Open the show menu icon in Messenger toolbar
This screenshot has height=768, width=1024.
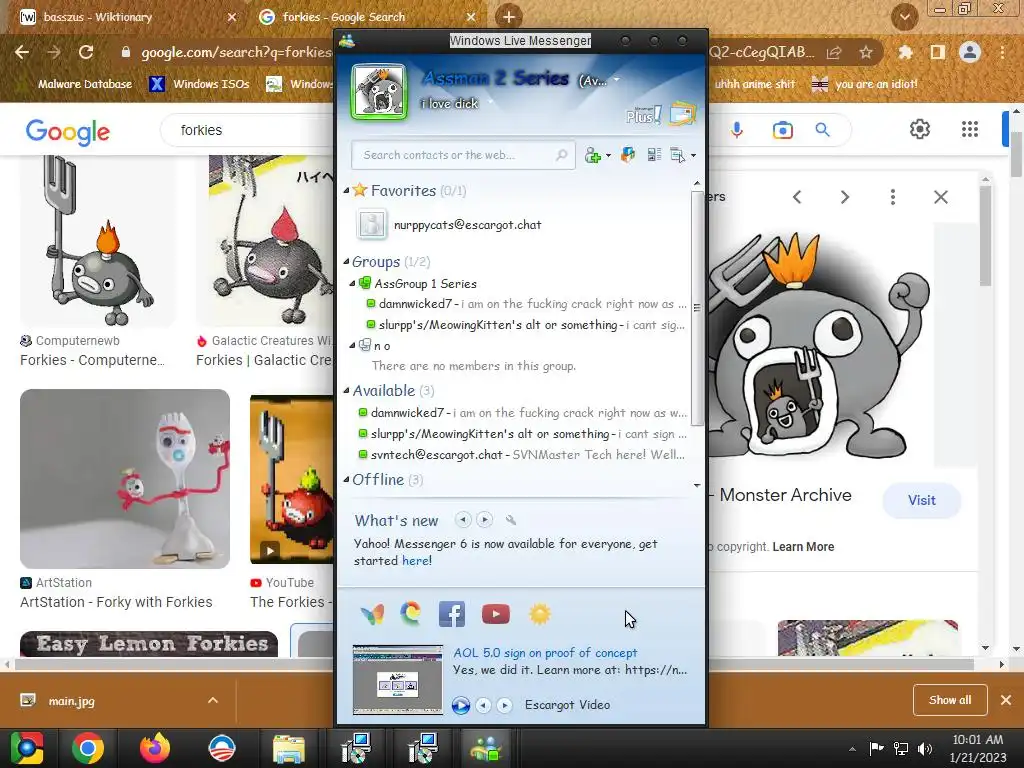678,155
